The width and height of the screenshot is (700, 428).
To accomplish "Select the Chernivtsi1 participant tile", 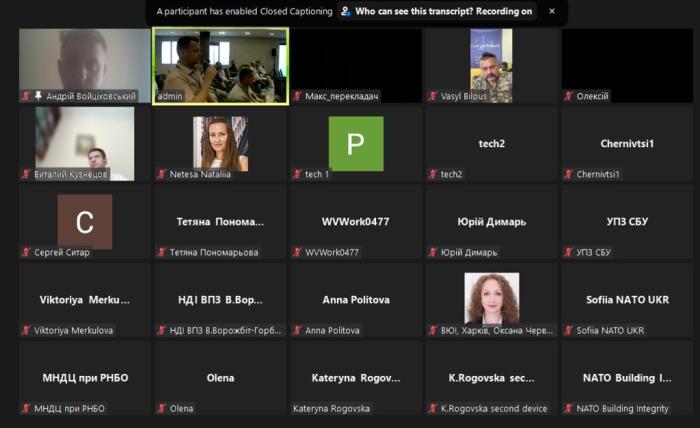I will point(627,143).
